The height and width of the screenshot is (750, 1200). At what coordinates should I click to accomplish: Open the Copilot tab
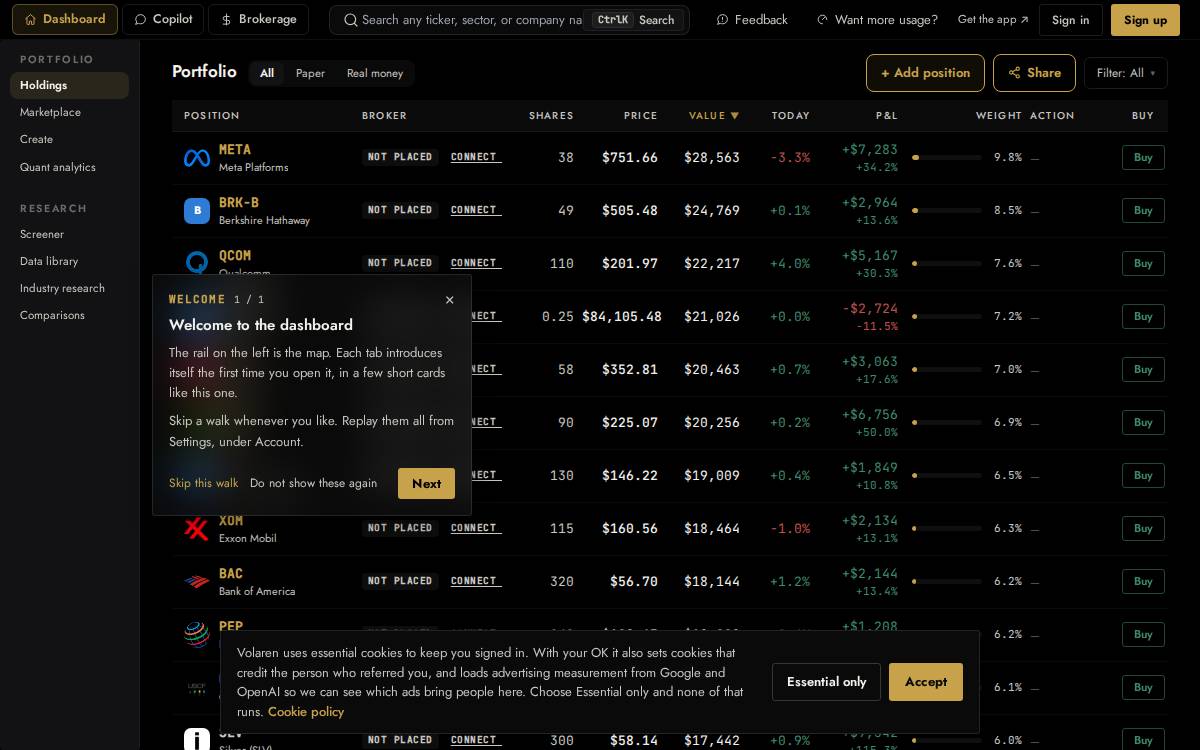[x=163, y=19]
